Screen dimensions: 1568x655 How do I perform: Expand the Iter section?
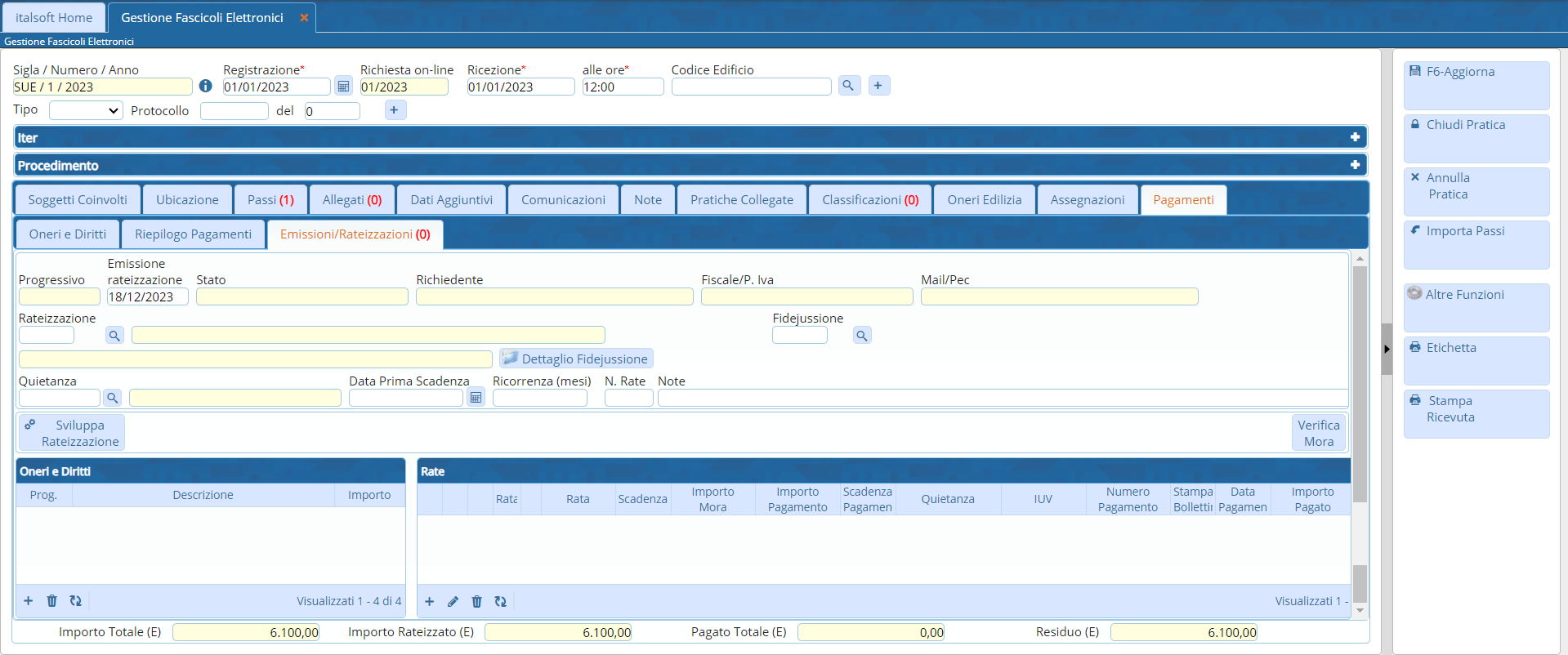(1354, 137)
